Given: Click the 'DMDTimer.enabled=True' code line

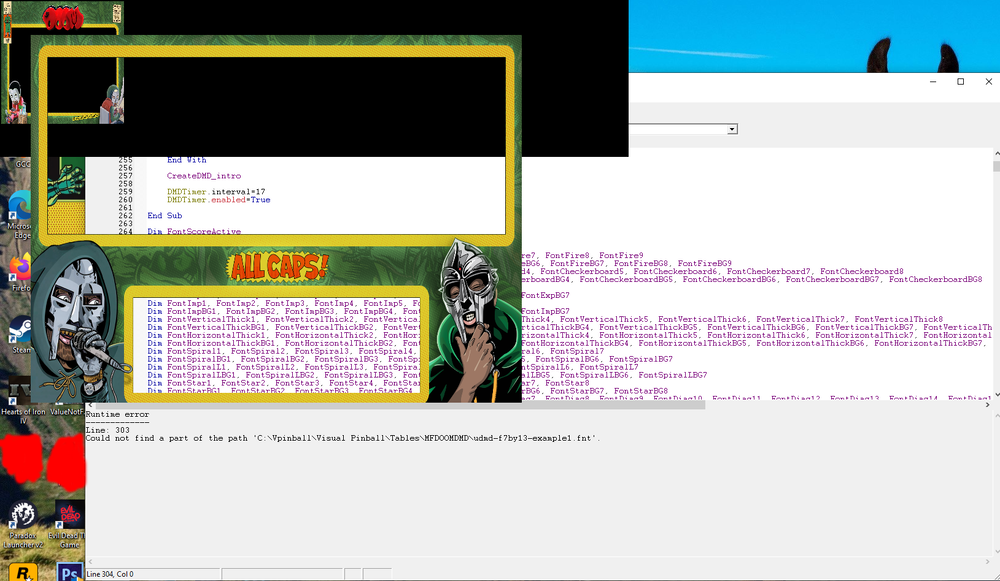Looking at the screenshot, I should [x=219, y=200].
